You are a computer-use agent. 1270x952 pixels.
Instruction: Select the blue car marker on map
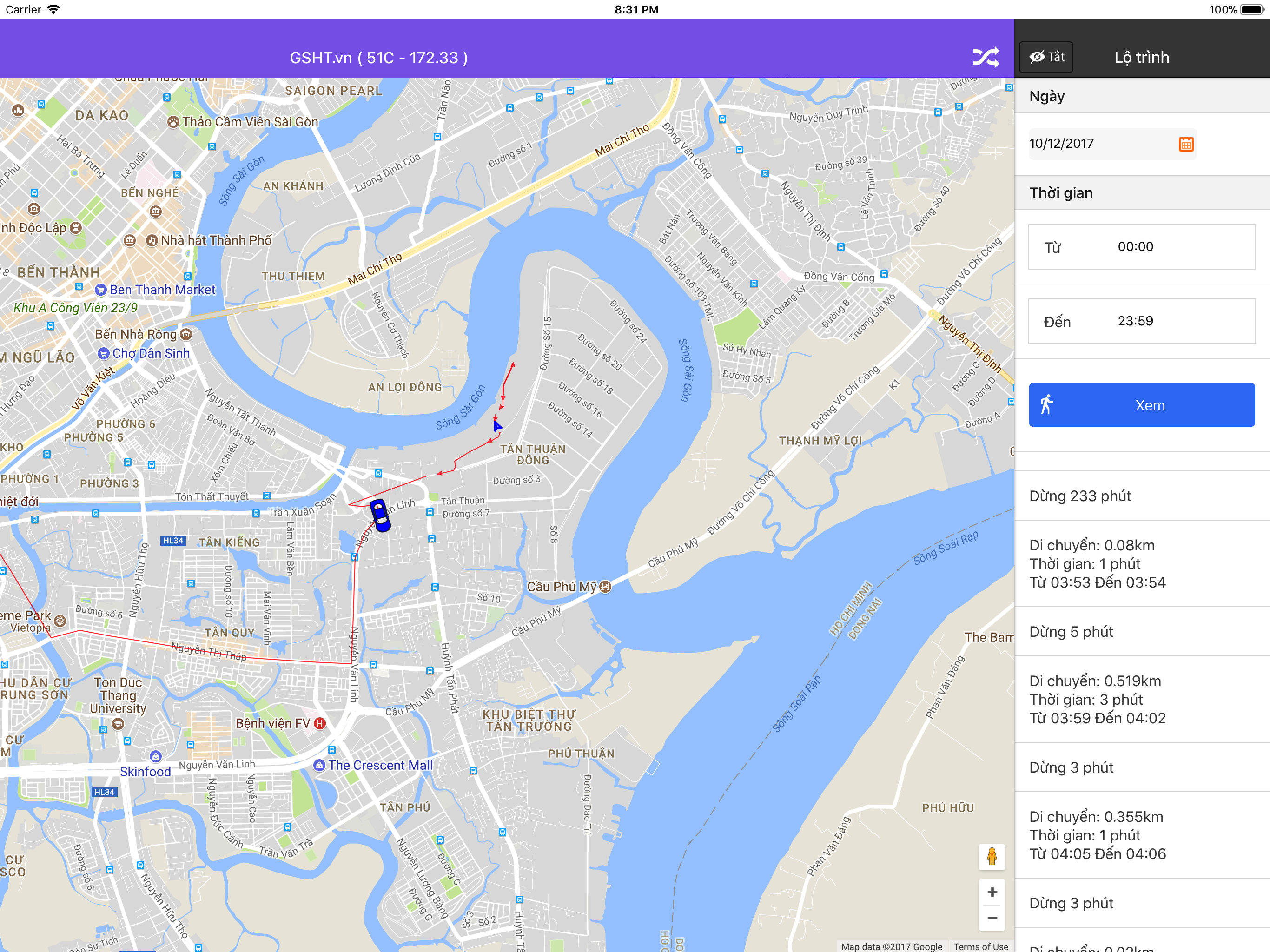tap(380, 515)
